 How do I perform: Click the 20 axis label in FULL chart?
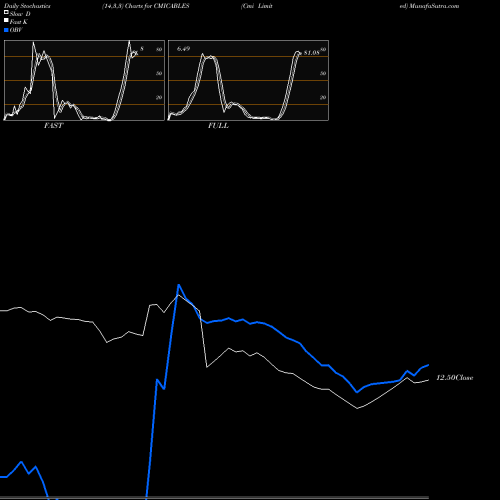323,97
